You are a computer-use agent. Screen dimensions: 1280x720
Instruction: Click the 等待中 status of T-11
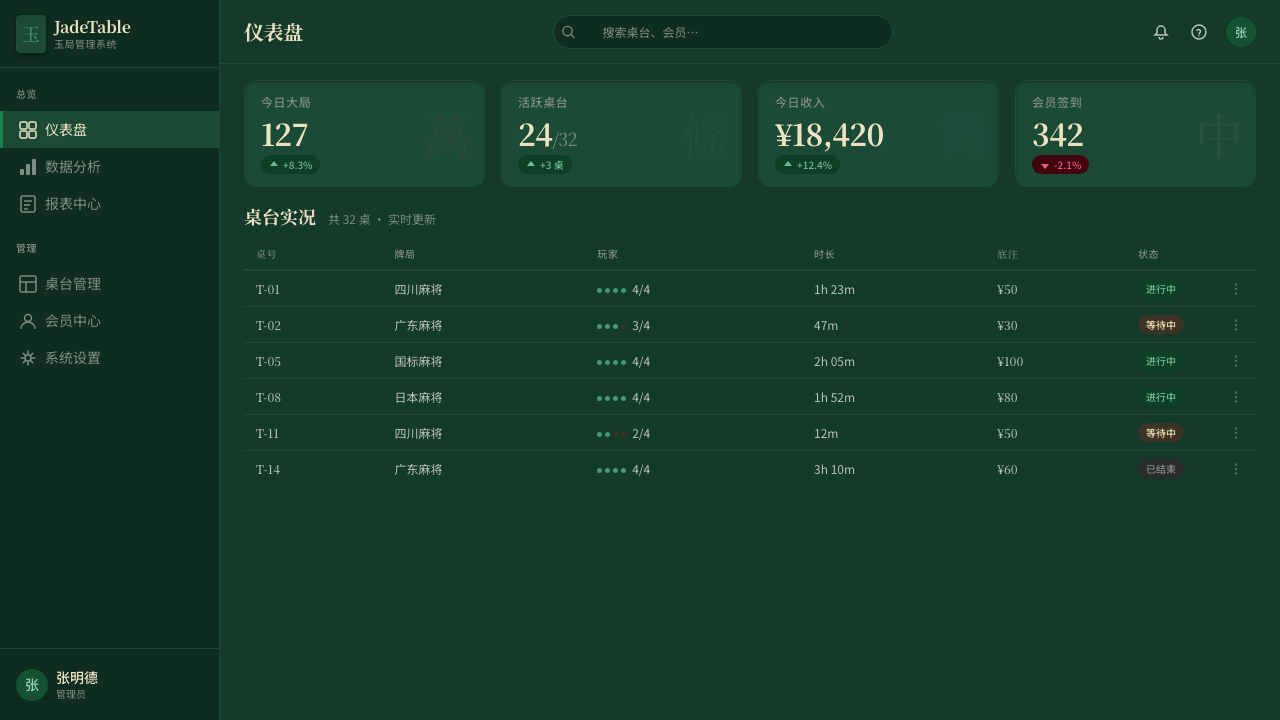tap(1161, 433)
